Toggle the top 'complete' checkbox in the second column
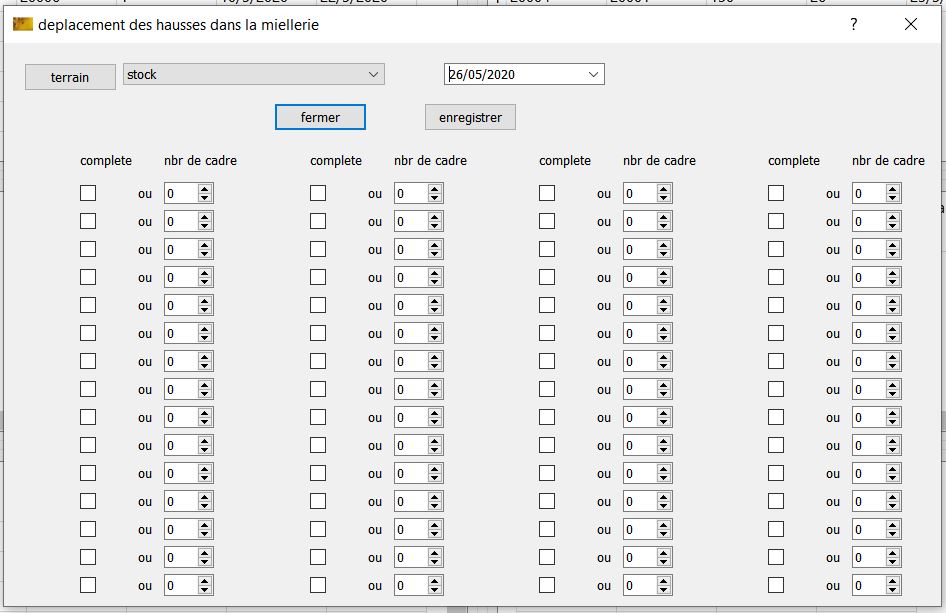The width and height of the screenshot is (946, 613). (318, 193)
